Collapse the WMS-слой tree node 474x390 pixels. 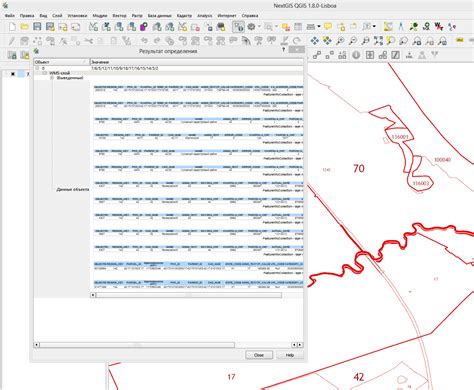44,73
